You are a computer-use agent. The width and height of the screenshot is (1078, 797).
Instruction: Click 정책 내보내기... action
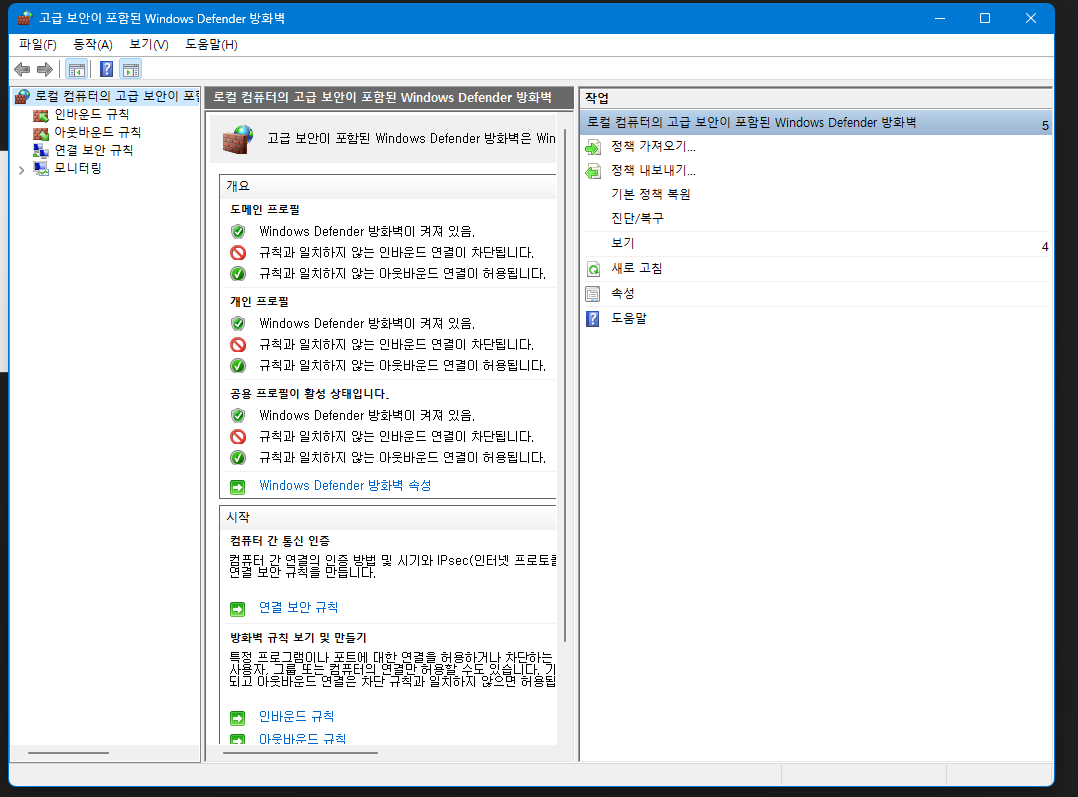[654, 171]
